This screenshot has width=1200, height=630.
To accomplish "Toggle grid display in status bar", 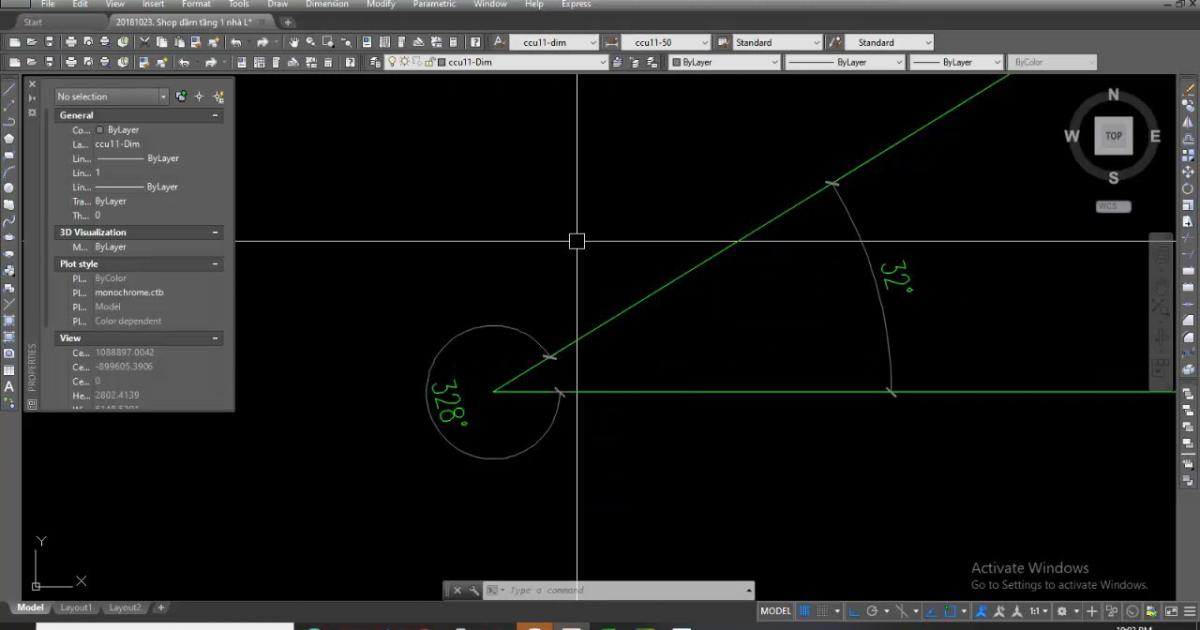I will tap(806, 611).
